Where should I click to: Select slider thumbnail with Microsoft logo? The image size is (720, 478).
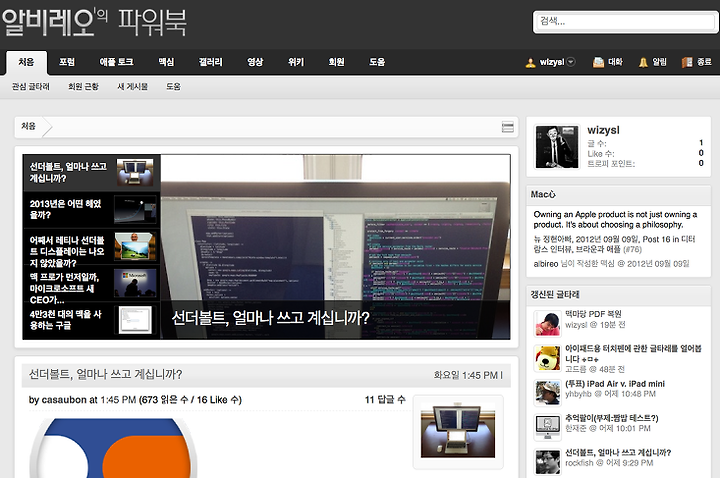pyautogui.click(x=135, y=283)
